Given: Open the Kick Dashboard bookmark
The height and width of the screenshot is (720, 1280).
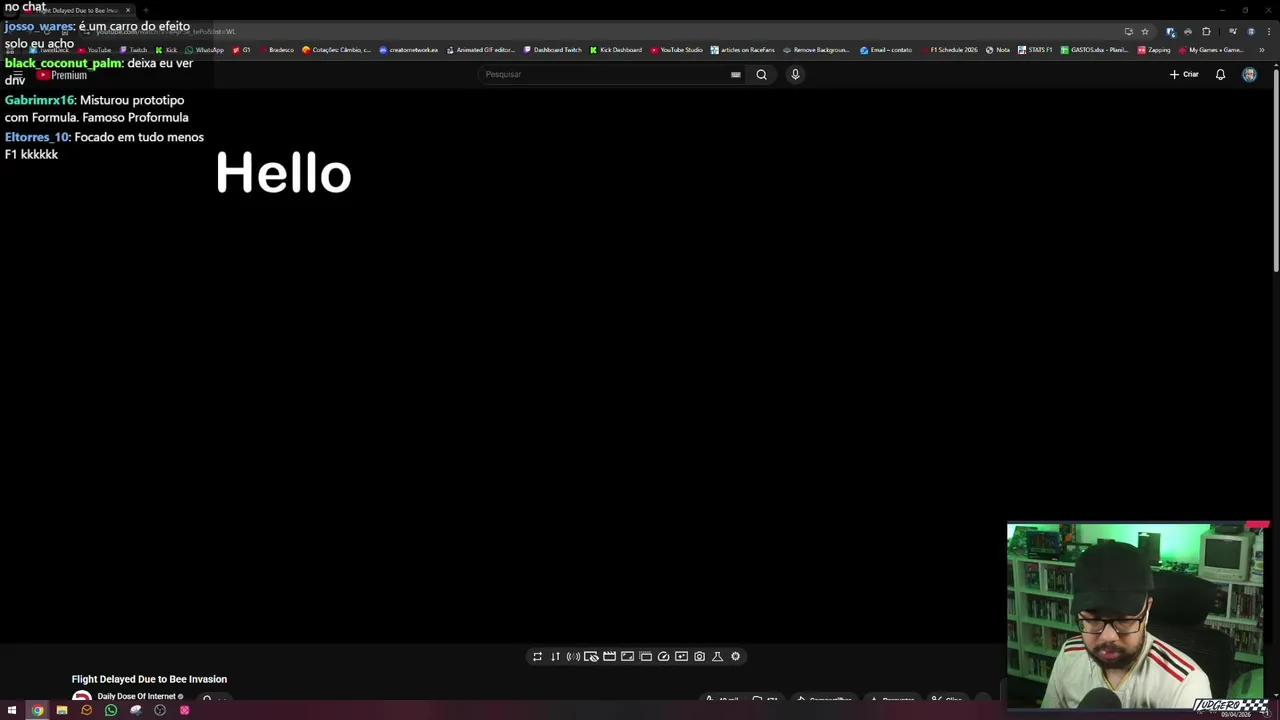Looking at the screenshot, I should 616,50.
